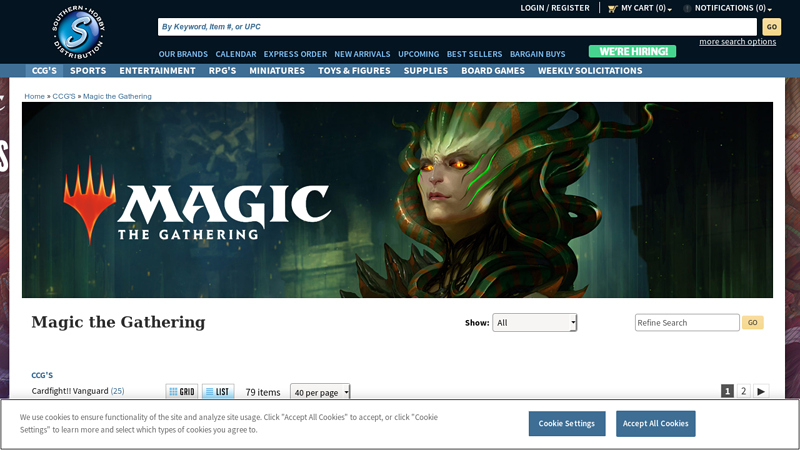Viewport: 800px width, 450px height.
Task: Open the Board Games menu
Action: click(x=493, y=70)
